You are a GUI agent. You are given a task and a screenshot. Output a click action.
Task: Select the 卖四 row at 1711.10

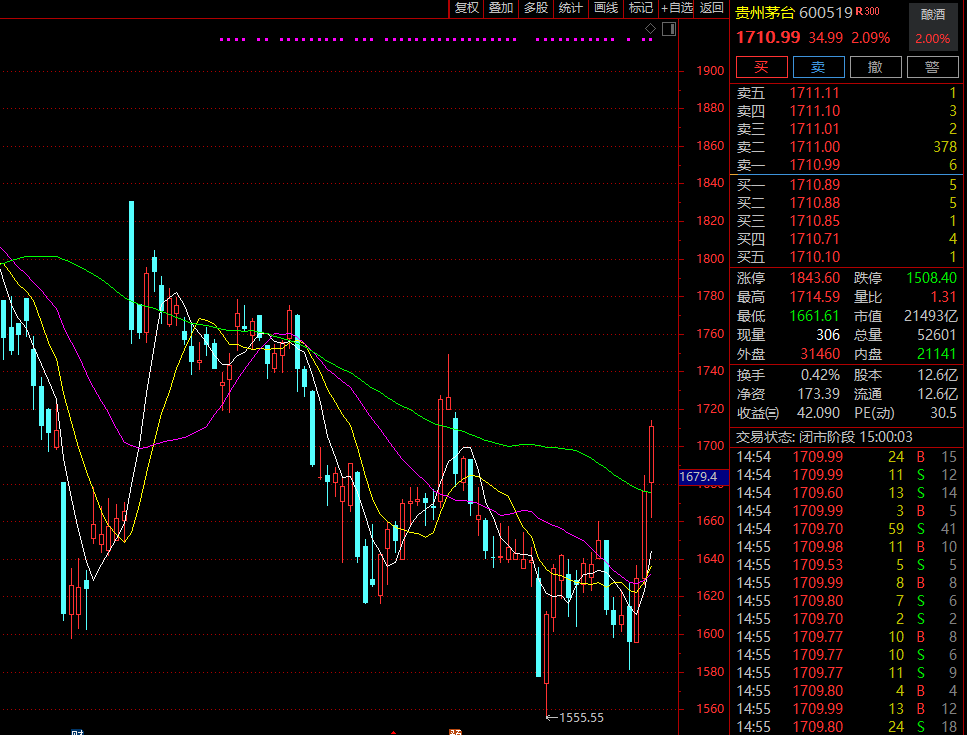847,111
